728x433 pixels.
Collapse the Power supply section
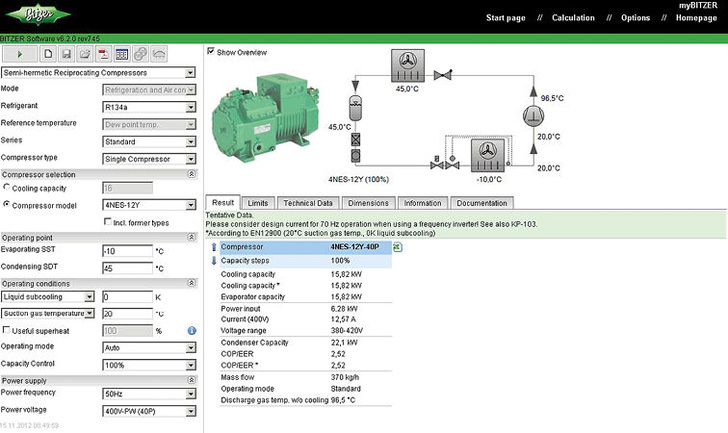point(191,380)
